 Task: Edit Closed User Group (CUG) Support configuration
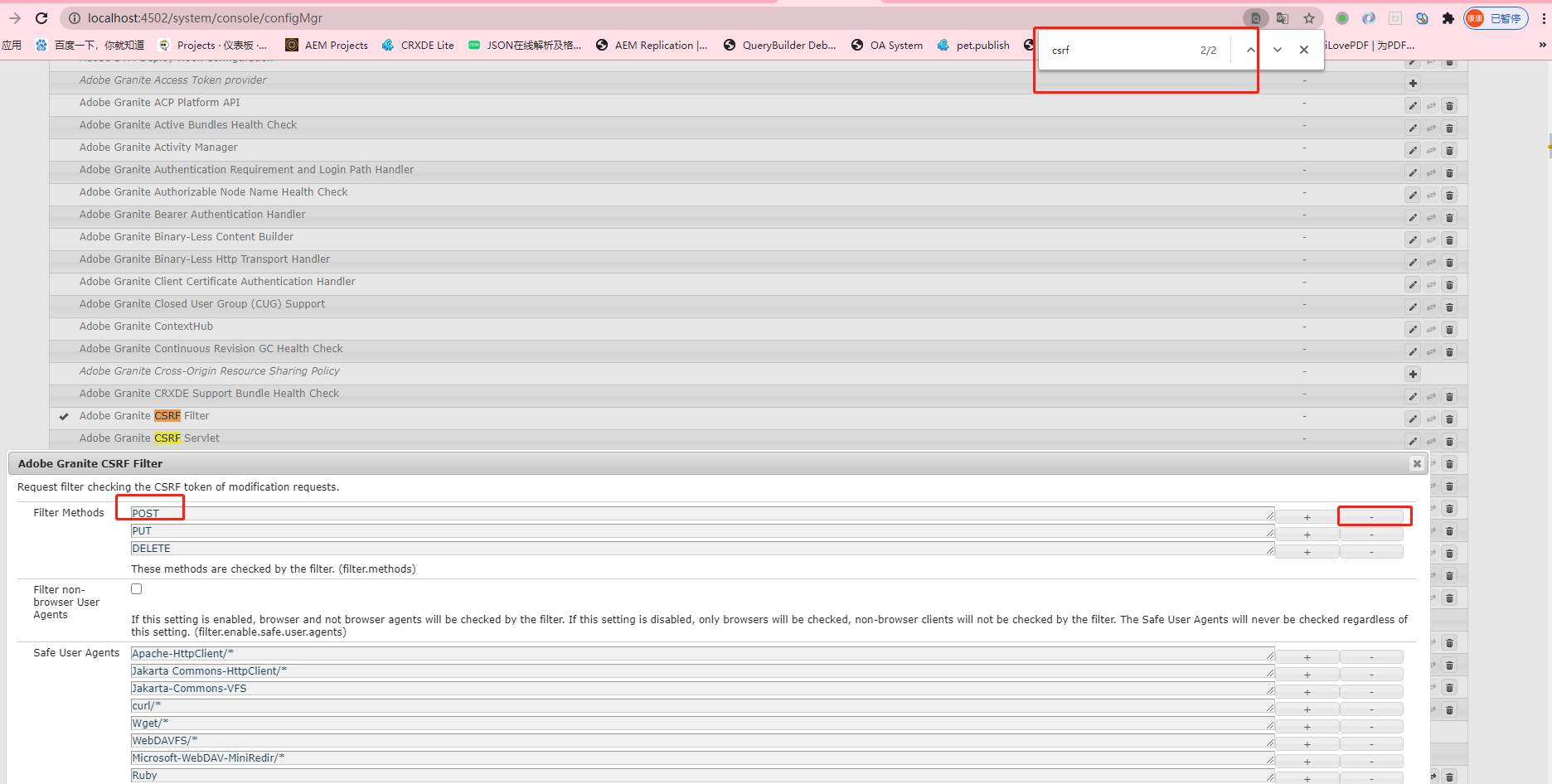pyautogui.click(x=1413, y=307)
